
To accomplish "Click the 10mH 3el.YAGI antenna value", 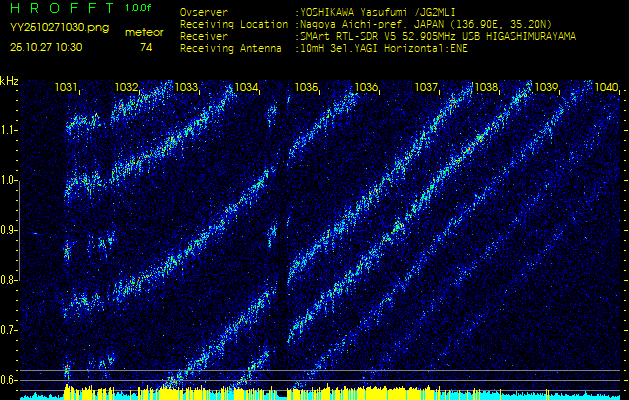I will pyautogui.click(x=383, y=49).
